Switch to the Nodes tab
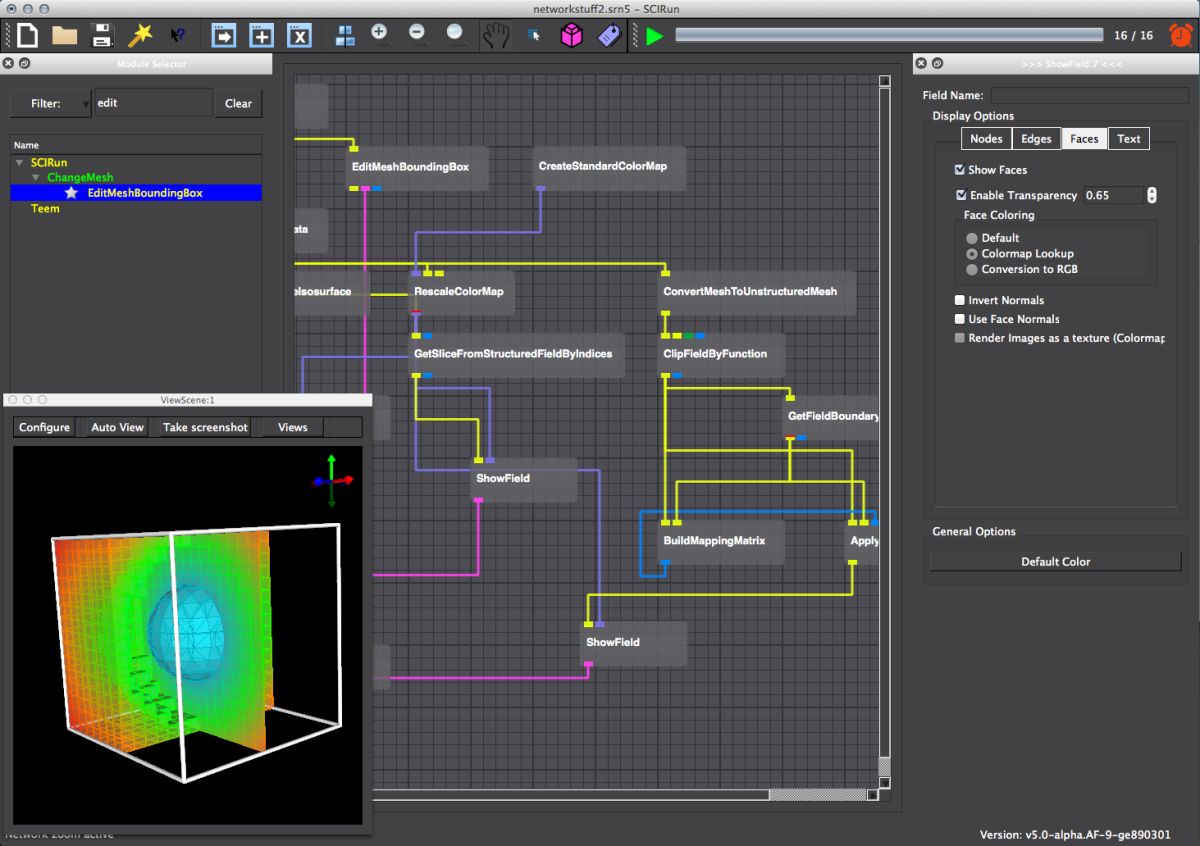 [986, 139]
